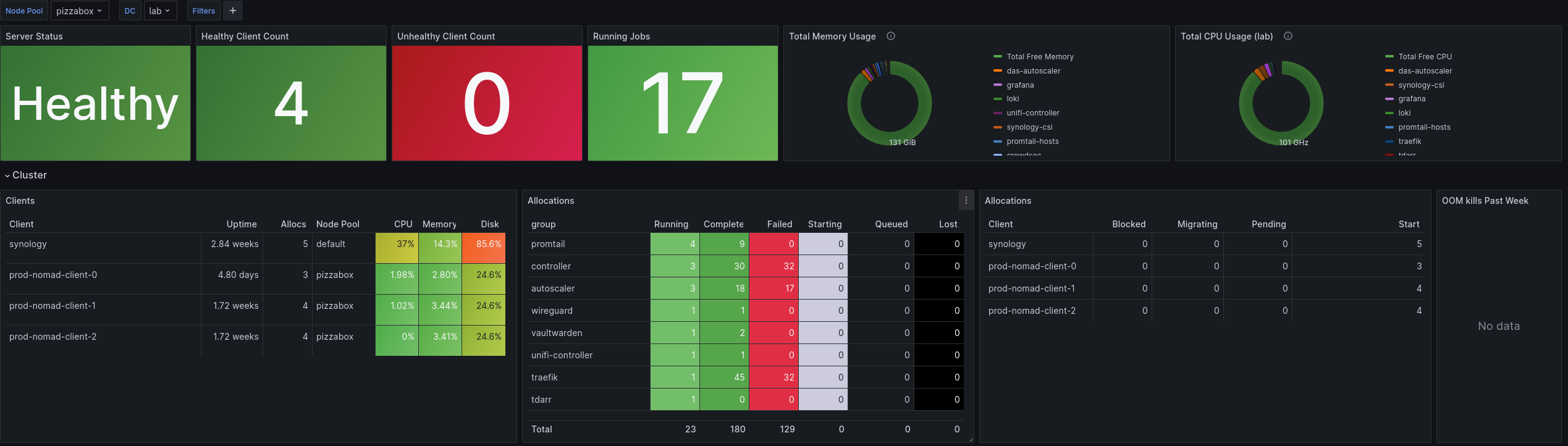The width and height of the screenshot is (1568, 446).
Task: Open the Node Pool pizzabox dropdown
Action: [79, 11]
